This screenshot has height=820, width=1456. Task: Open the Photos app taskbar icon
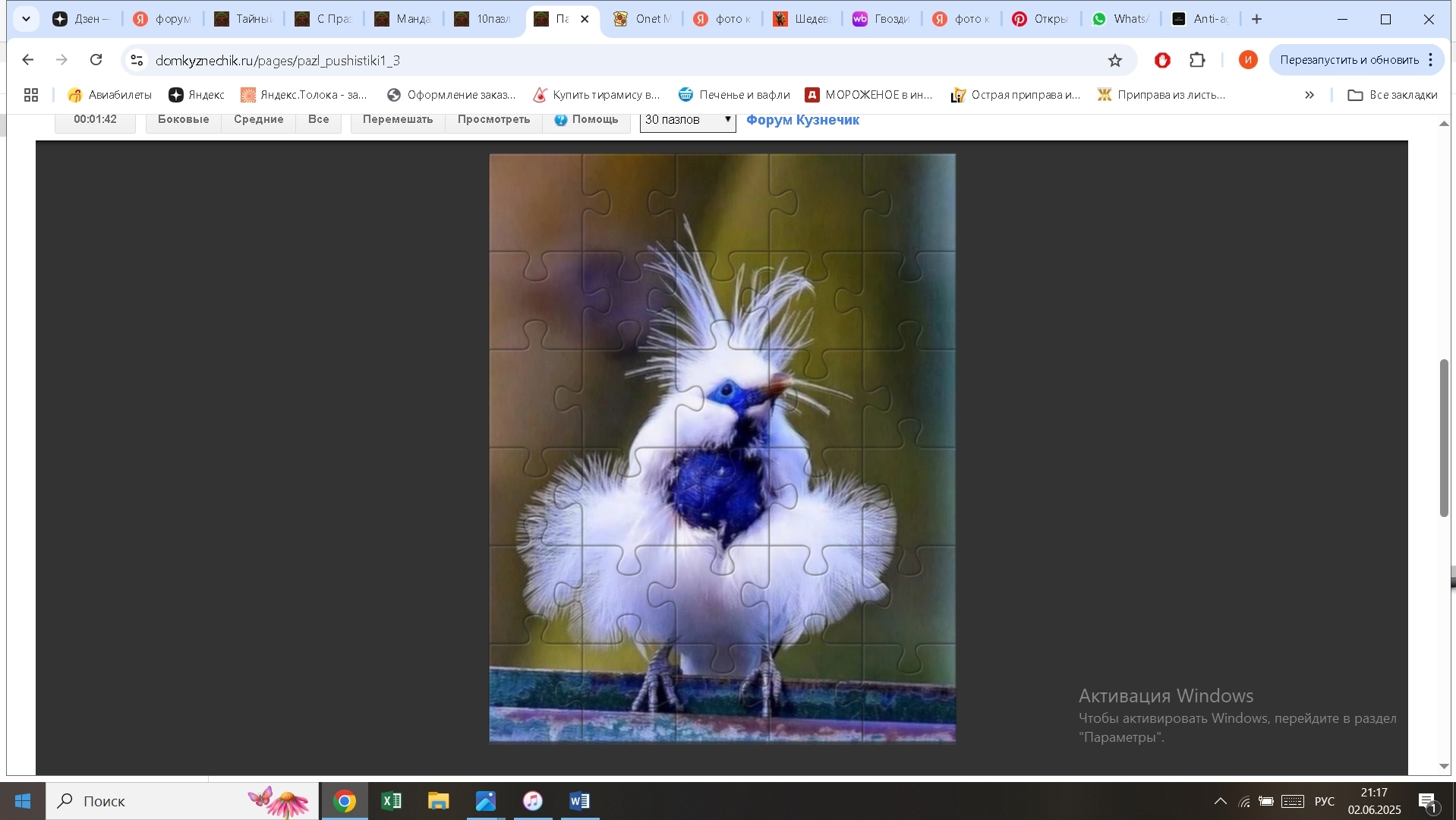pyautogui.click(x=486, y=801)
